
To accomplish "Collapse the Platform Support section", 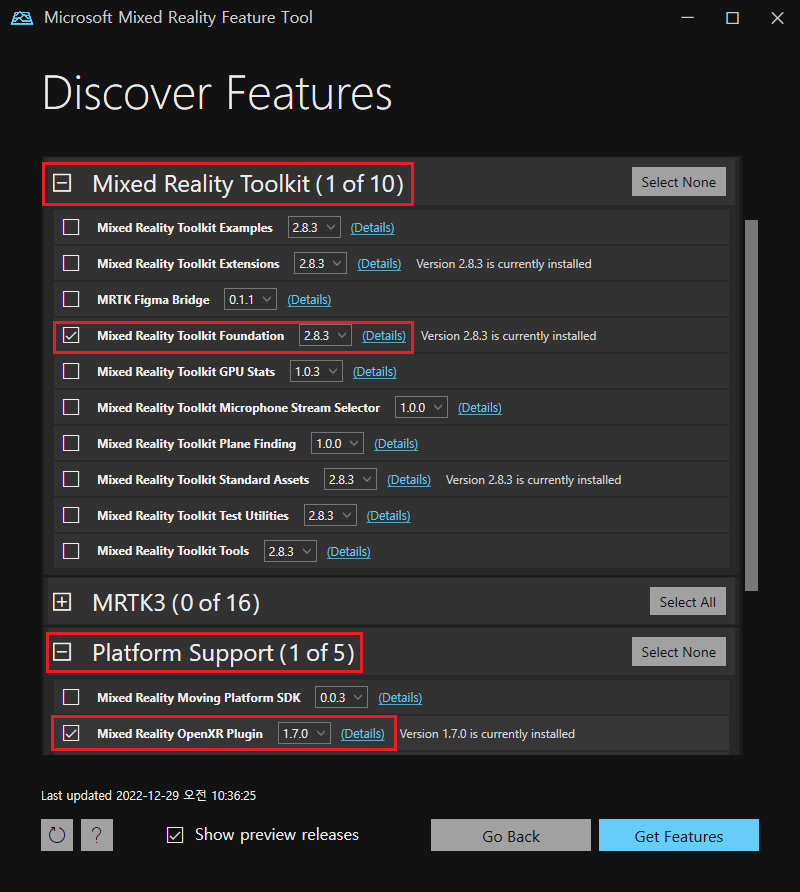I will point(62,652).
